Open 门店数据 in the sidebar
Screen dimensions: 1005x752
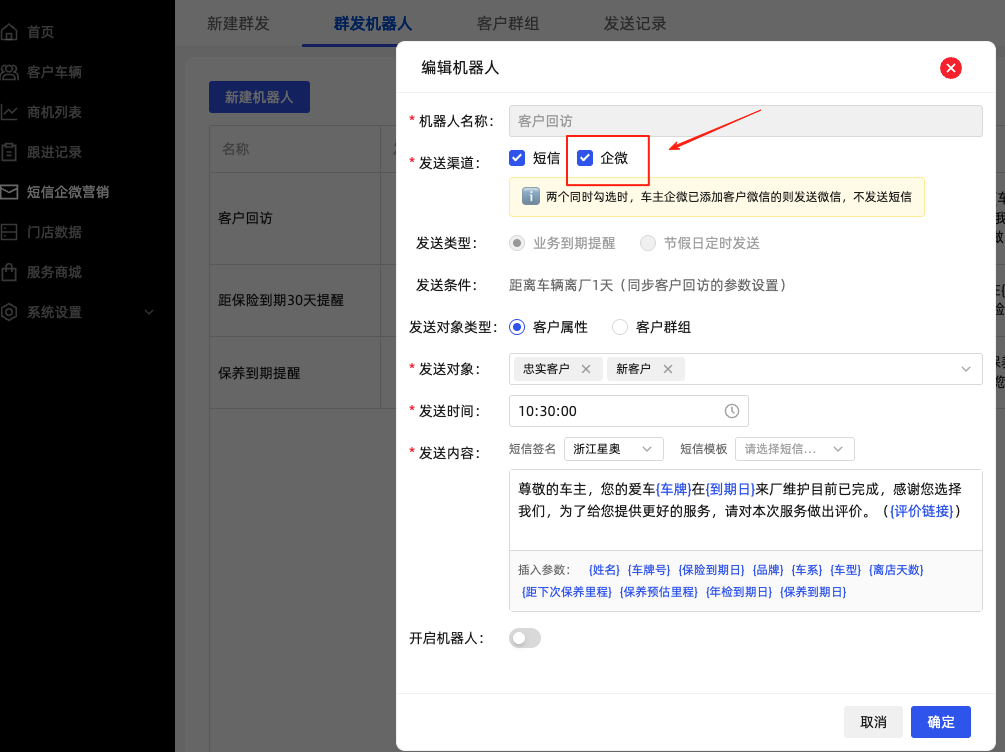pos(54,232)
